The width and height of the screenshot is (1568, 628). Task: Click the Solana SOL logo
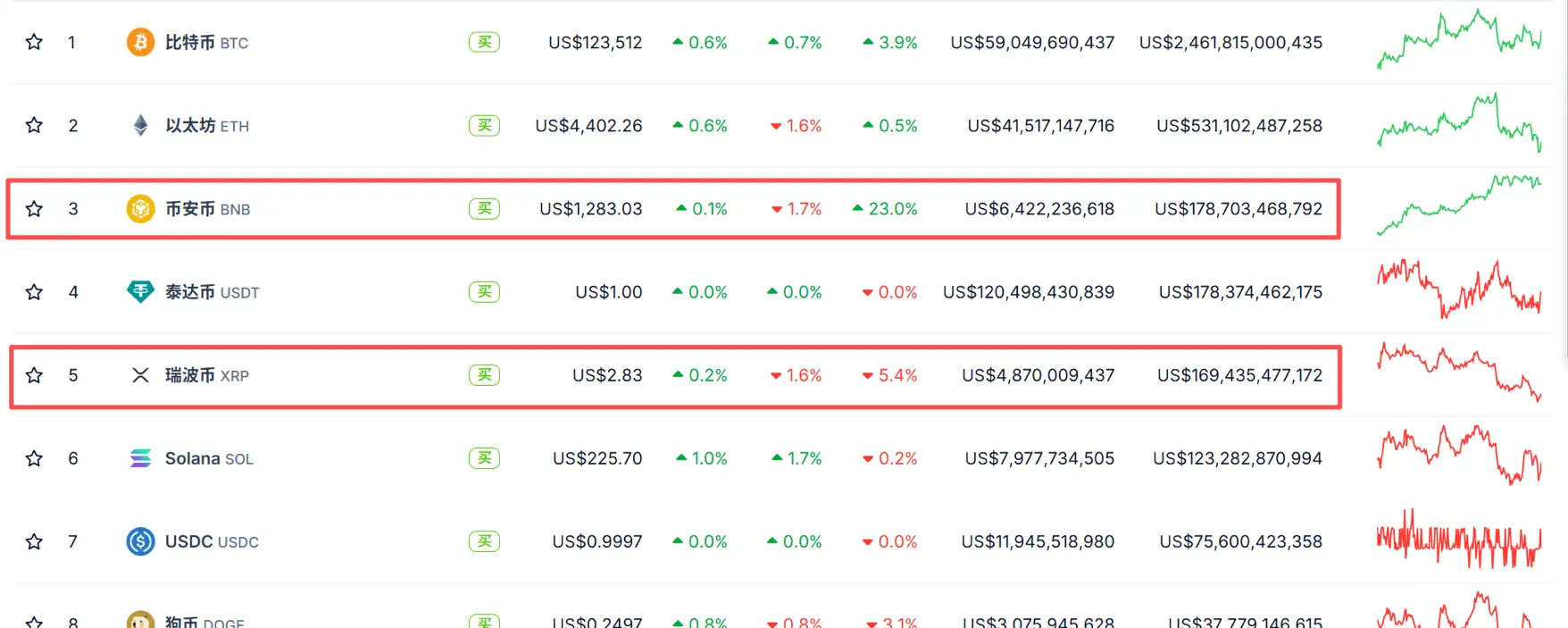click(x=140, y=458)
